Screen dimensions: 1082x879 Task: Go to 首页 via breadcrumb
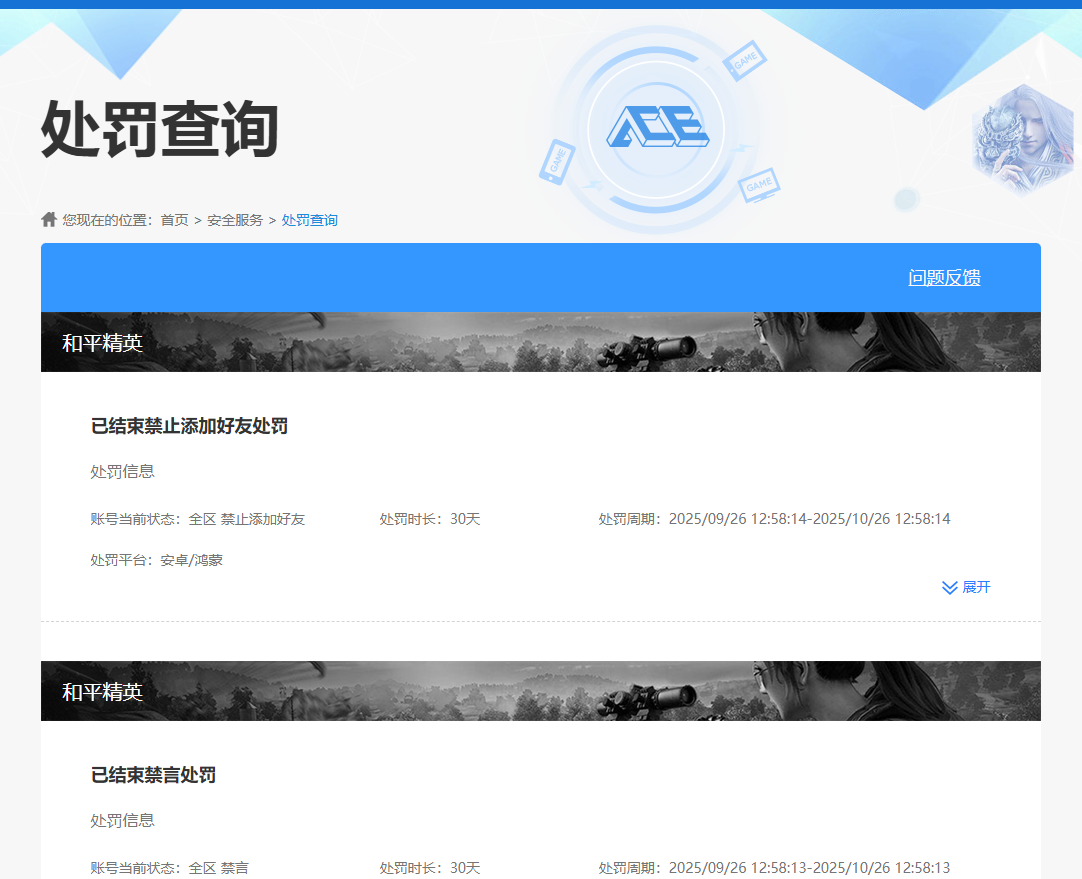[174, 220]
